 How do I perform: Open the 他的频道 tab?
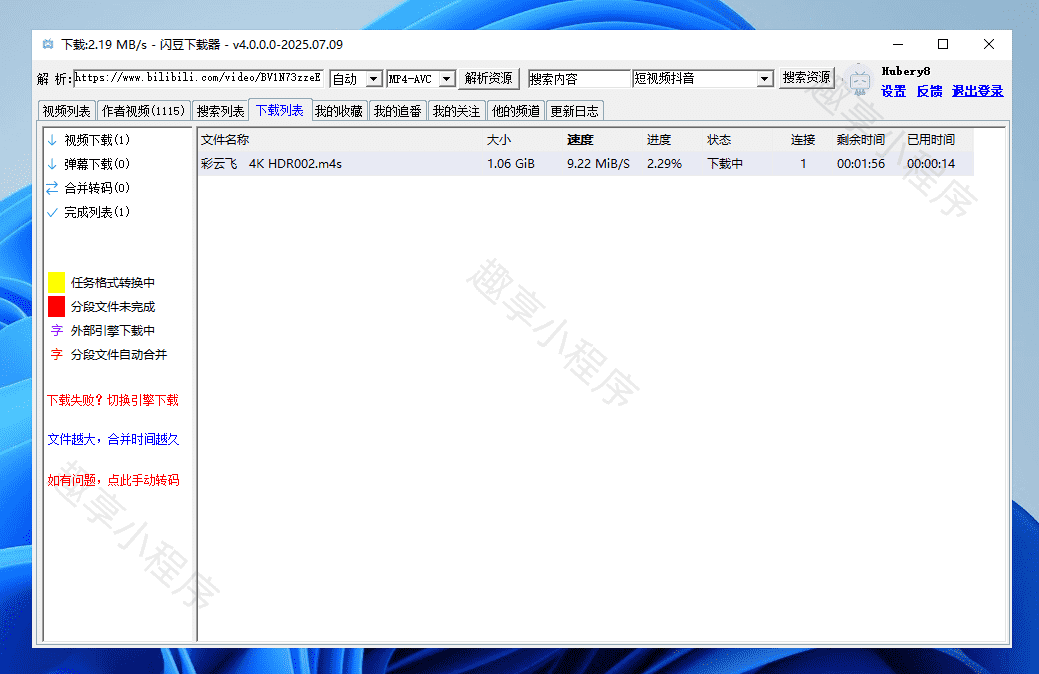(x=516, y=111)
